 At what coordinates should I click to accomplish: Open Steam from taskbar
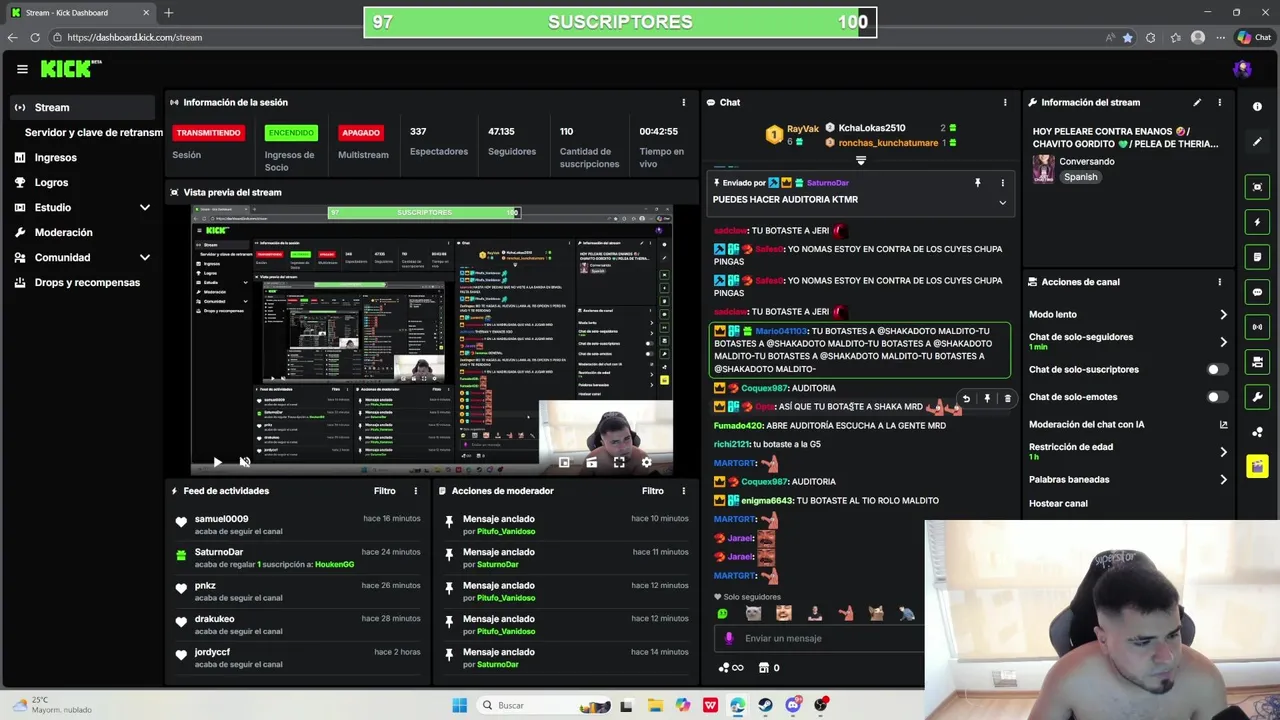click(x=766, y=705)
